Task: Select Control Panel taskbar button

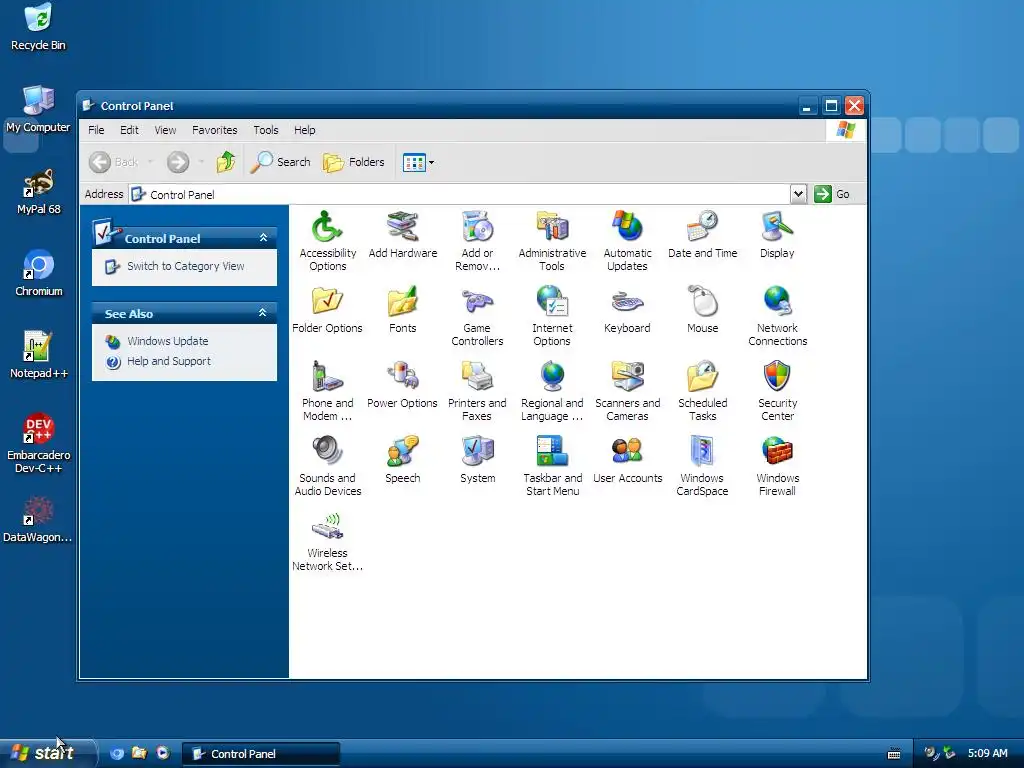Action: click(260, 754)
